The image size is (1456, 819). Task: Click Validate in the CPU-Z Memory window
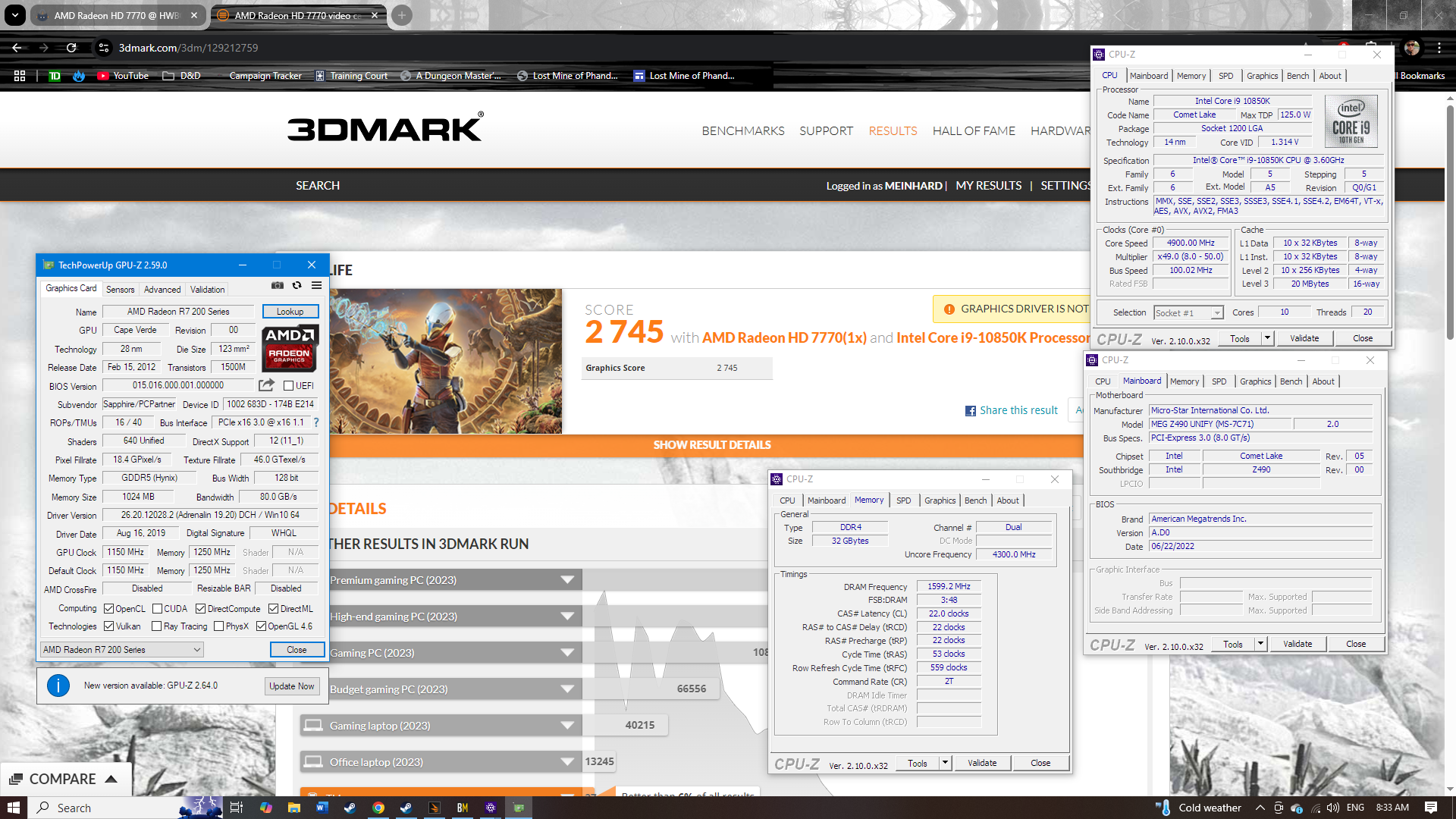point(982,763)
